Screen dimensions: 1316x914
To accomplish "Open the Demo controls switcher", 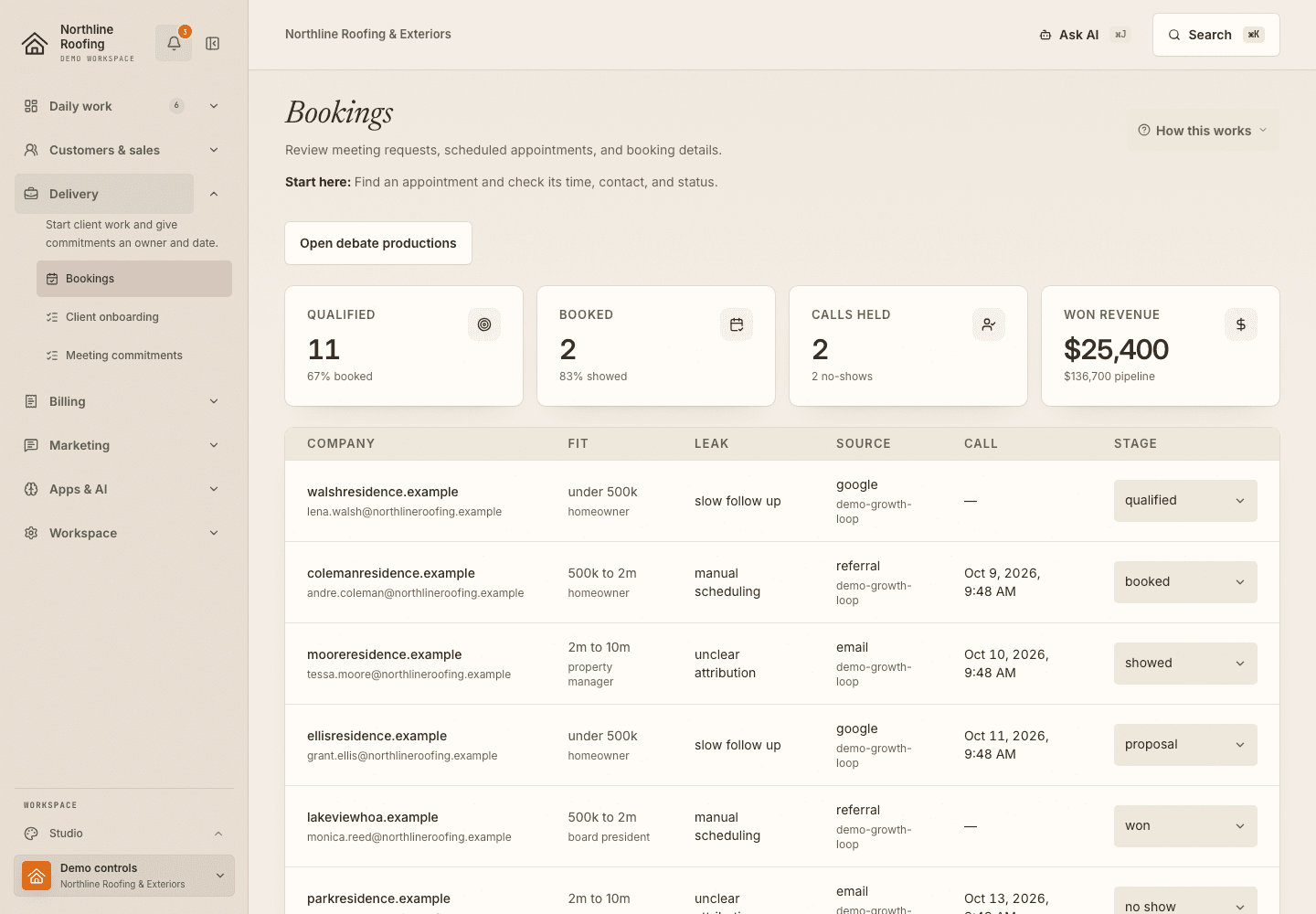I will (x=124, y=876).
